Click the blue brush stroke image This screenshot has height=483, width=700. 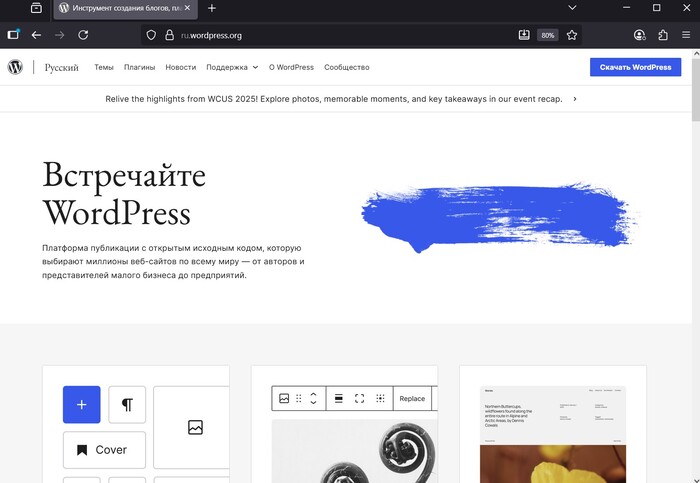point(500,217)
